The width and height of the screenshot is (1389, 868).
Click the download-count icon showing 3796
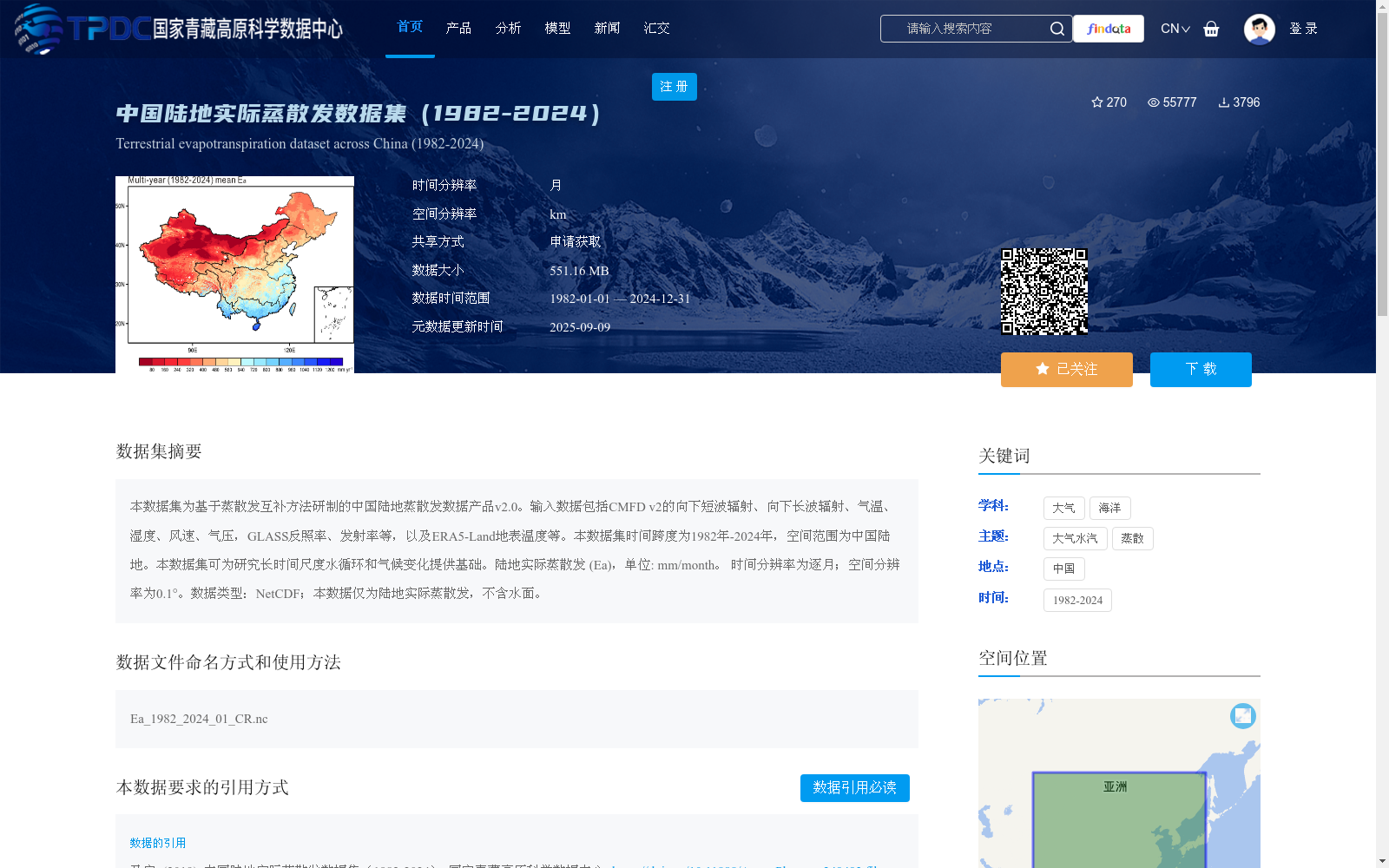coord(1225,102)
